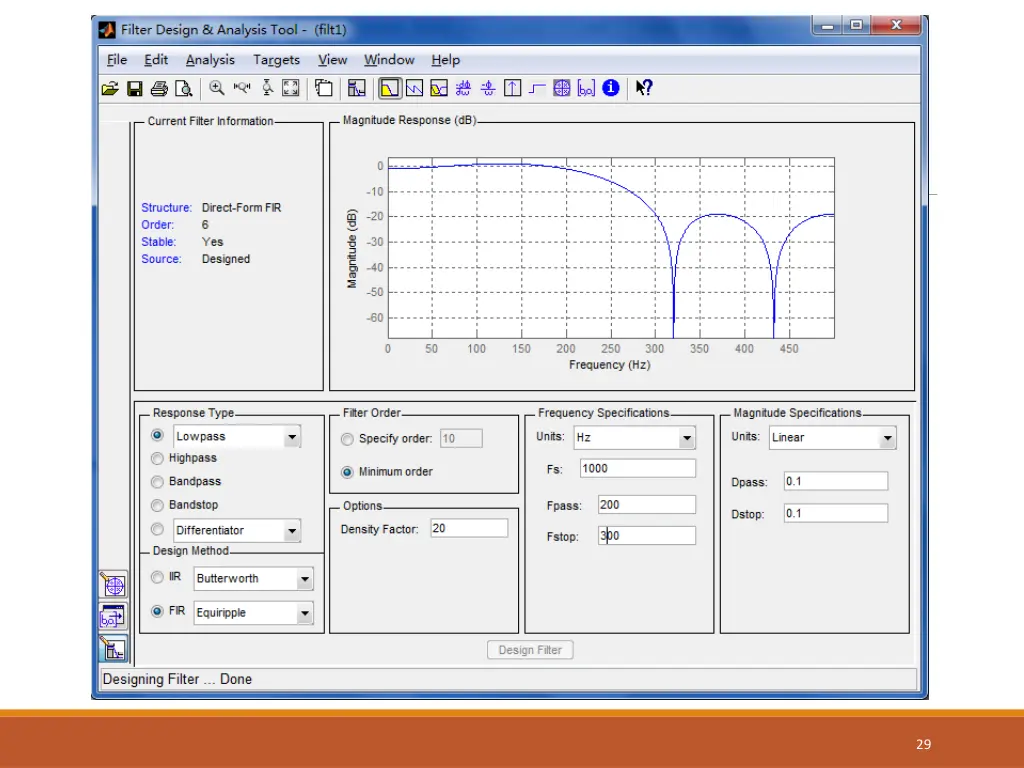Screen dimensions: 1024x768
Task: Expand the Lowpass type dropdown
Action: tap(292, 436)
